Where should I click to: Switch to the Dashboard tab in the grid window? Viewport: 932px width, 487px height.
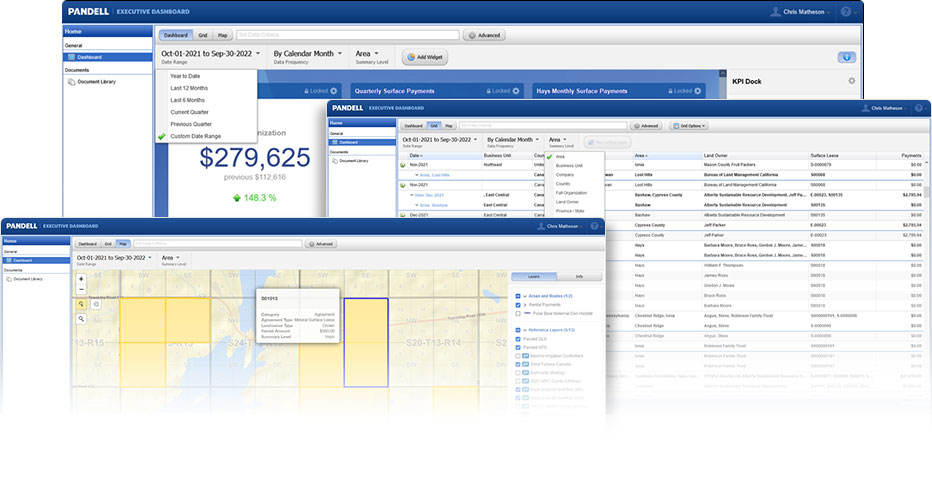tap(413, 126)
